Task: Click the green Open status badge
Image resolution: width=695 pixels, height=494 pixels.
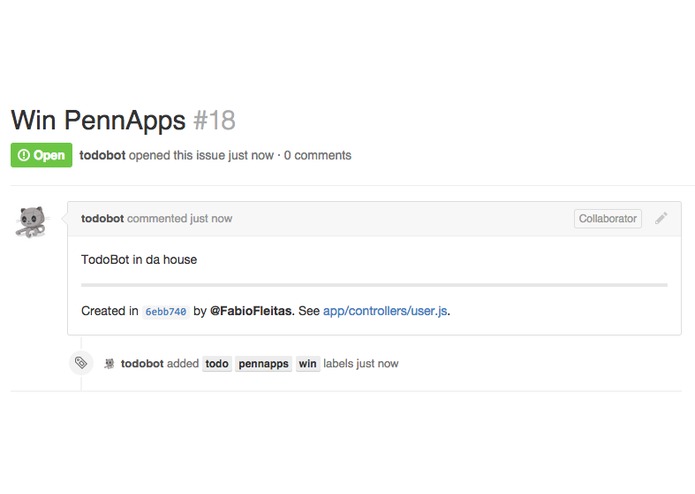Action: [x=41, y=155]
